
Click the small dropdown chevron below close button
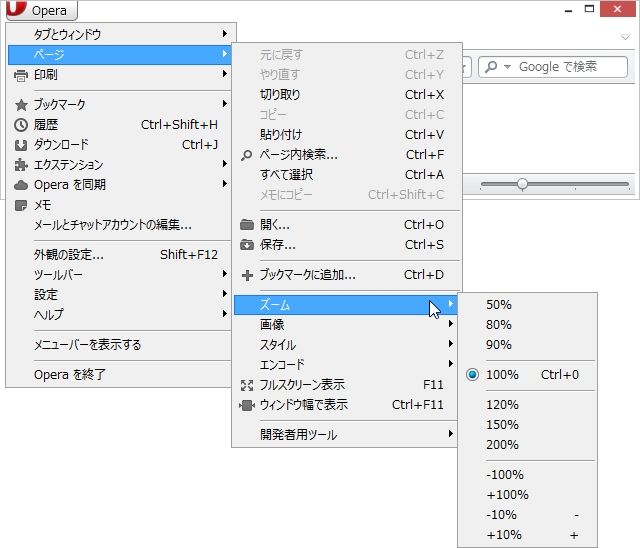coord(625,37)
